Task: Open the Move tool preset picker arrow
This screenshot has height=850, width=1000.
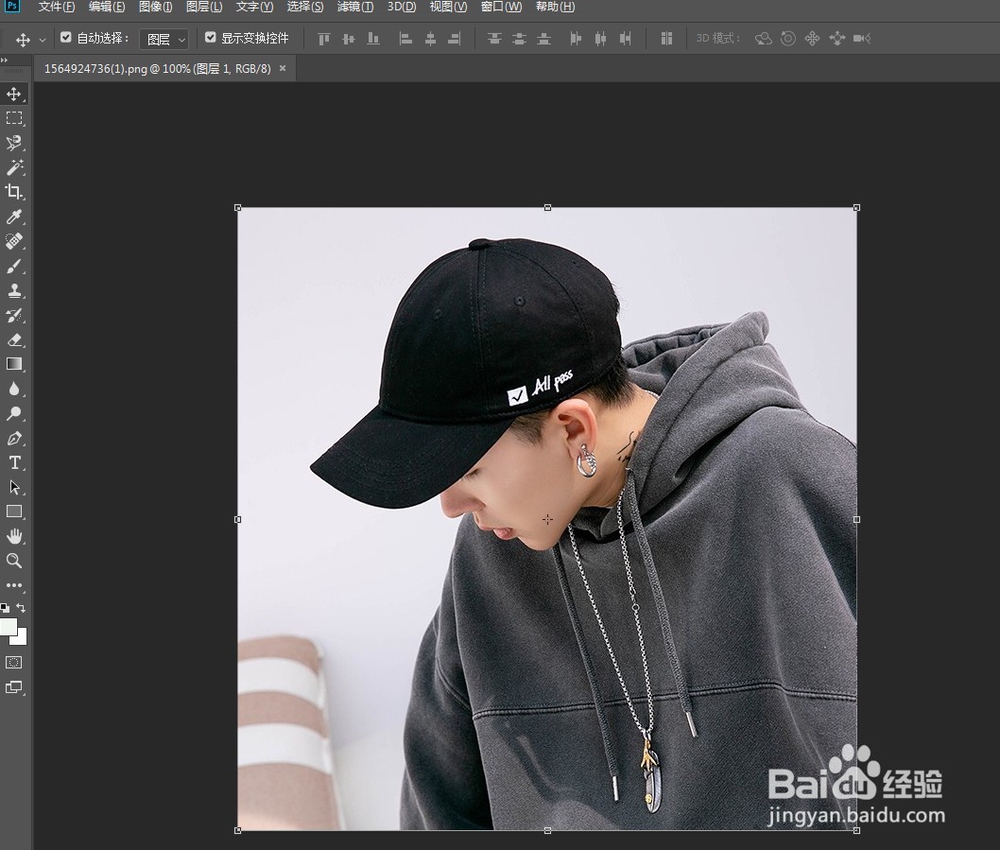Action: [43, 40]
